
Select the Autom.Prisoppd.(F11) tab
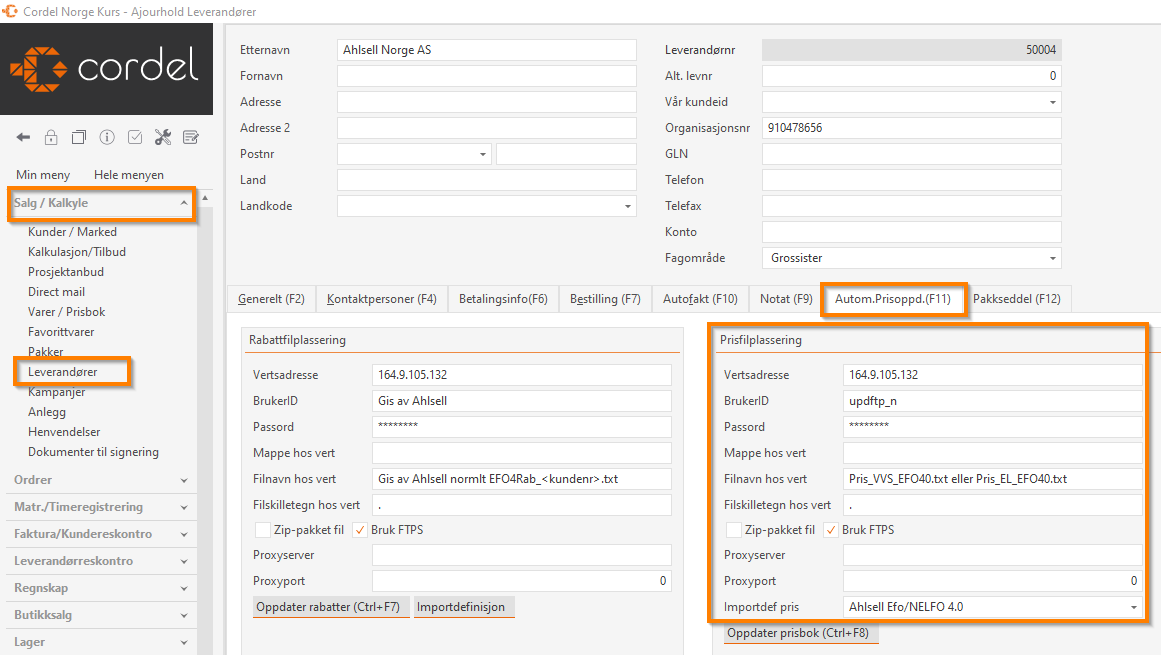point(893,299)
